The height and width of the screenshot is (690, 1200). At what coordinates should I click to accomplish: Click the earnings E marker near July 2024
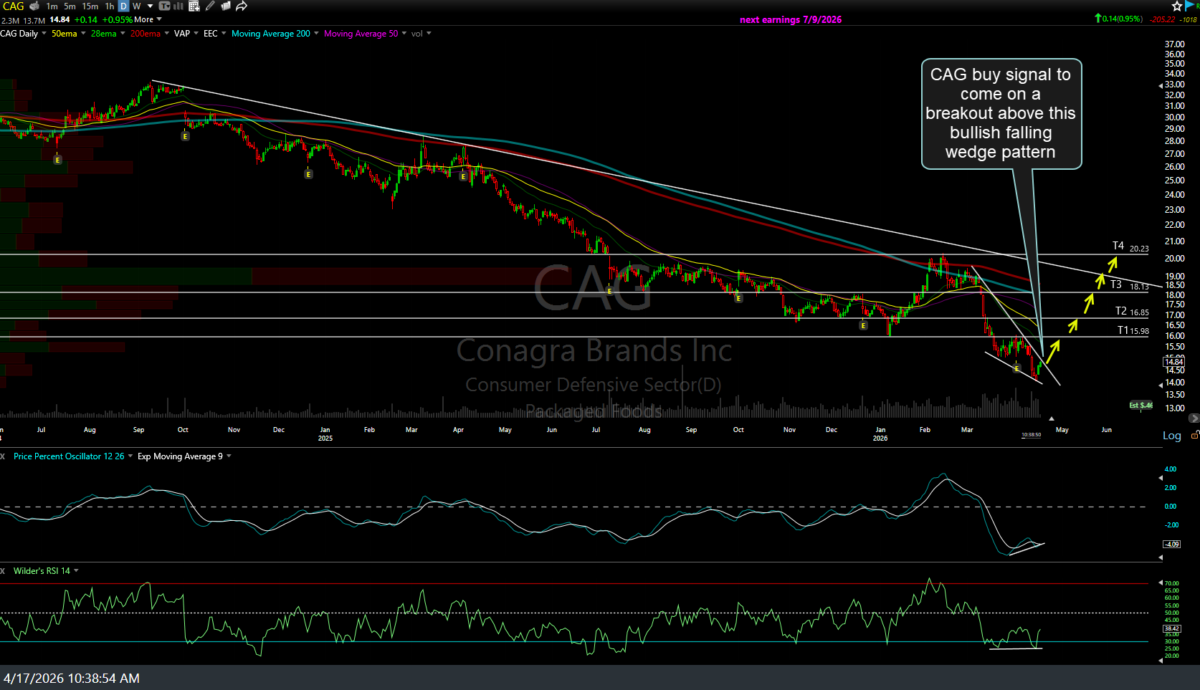[x=58, y=159]
